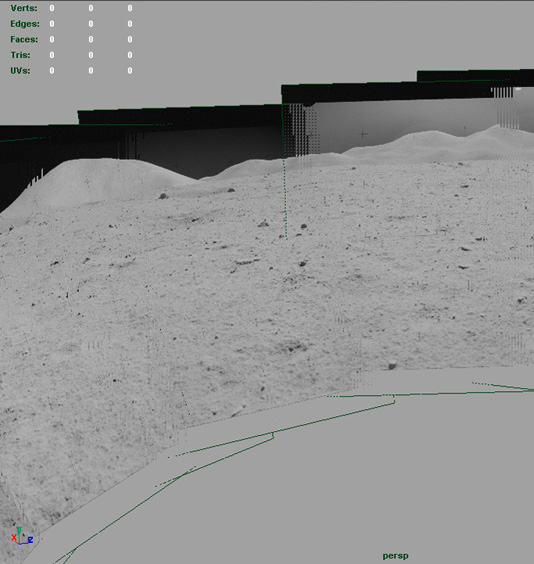Select the dark rock beside the left hill
The width and height of the screenshot is (534, 564).
[163, 196]
